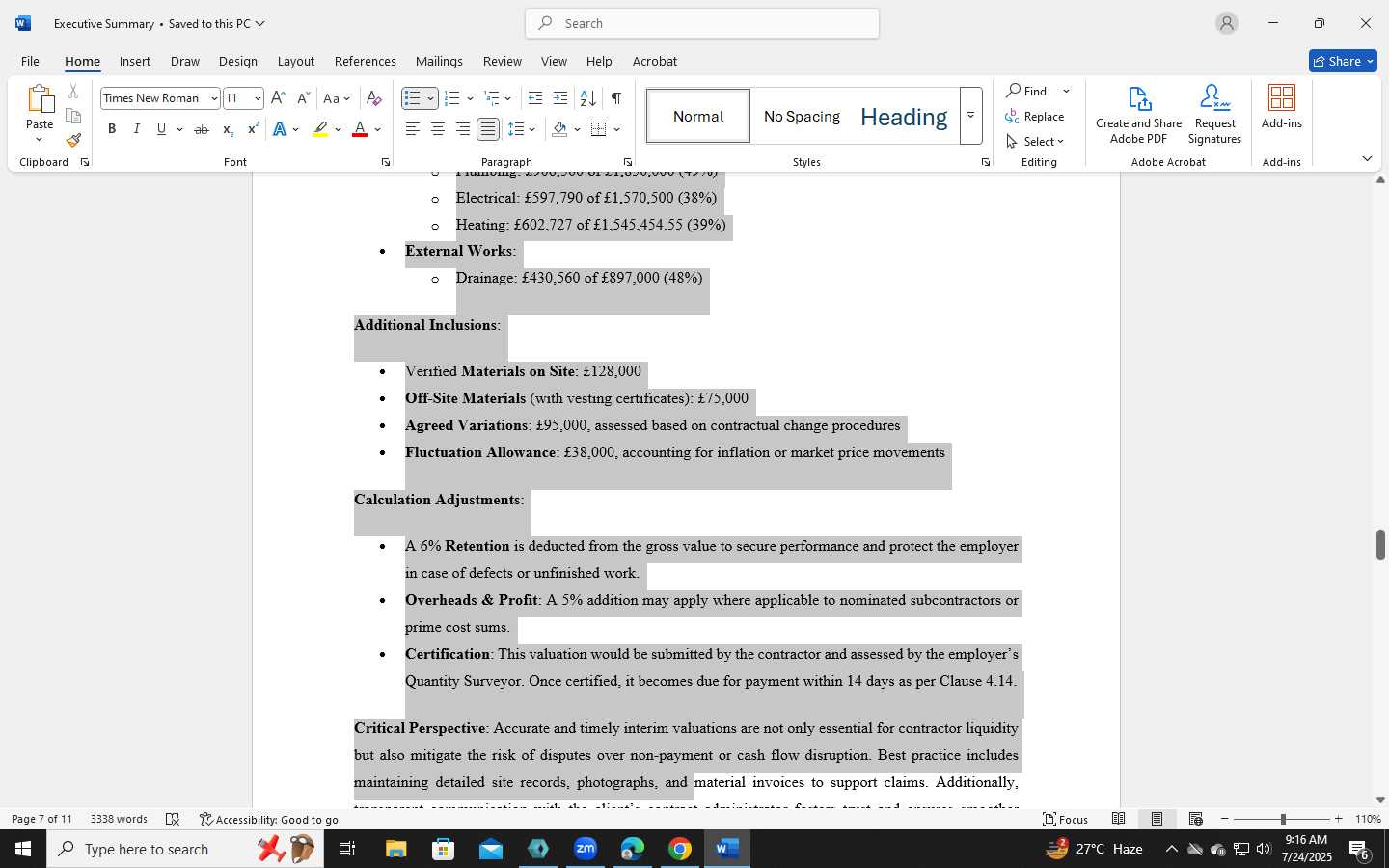
Task: Apply the Heading style
Action: 904,116
